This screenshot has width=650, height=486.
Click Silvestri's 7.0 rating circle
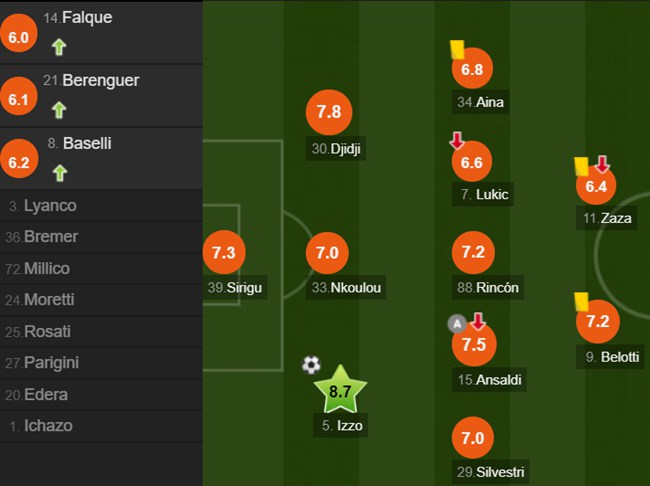473,438
